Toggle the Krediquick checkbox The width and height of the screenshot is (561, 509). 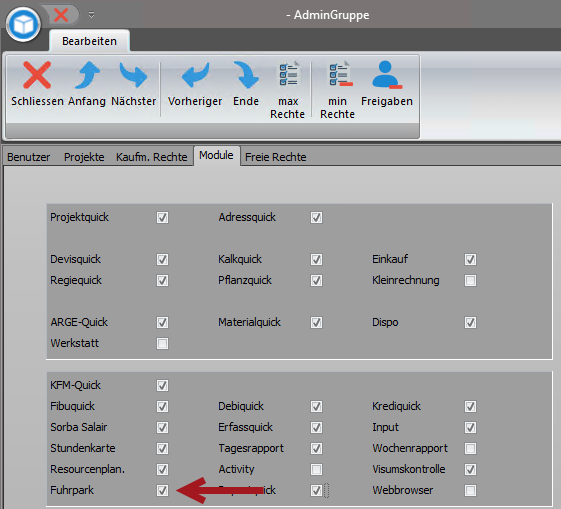pyautogui.click(x=470, y=406)
